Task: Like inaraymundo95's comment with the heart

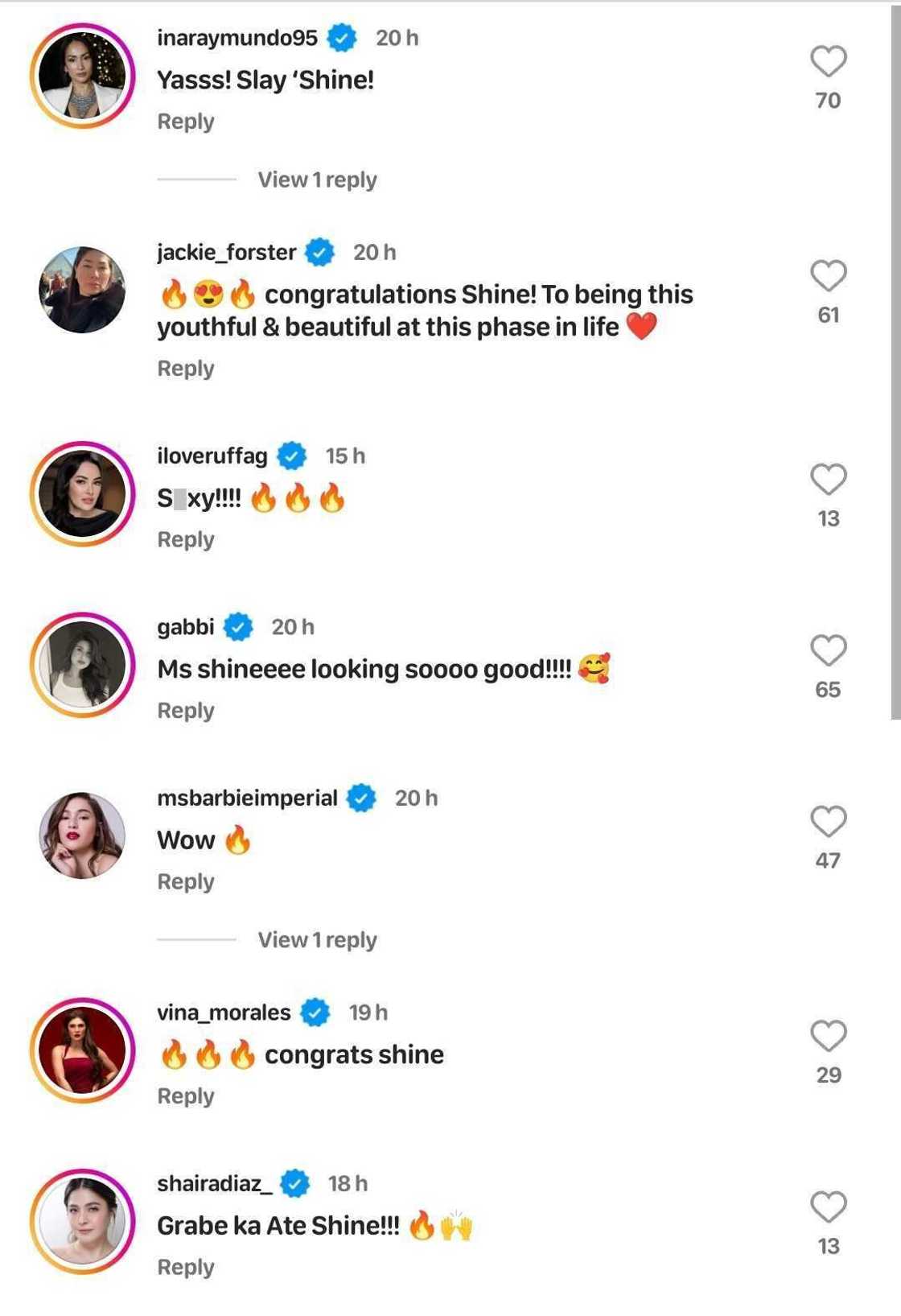Action: (x=828, y=61)
